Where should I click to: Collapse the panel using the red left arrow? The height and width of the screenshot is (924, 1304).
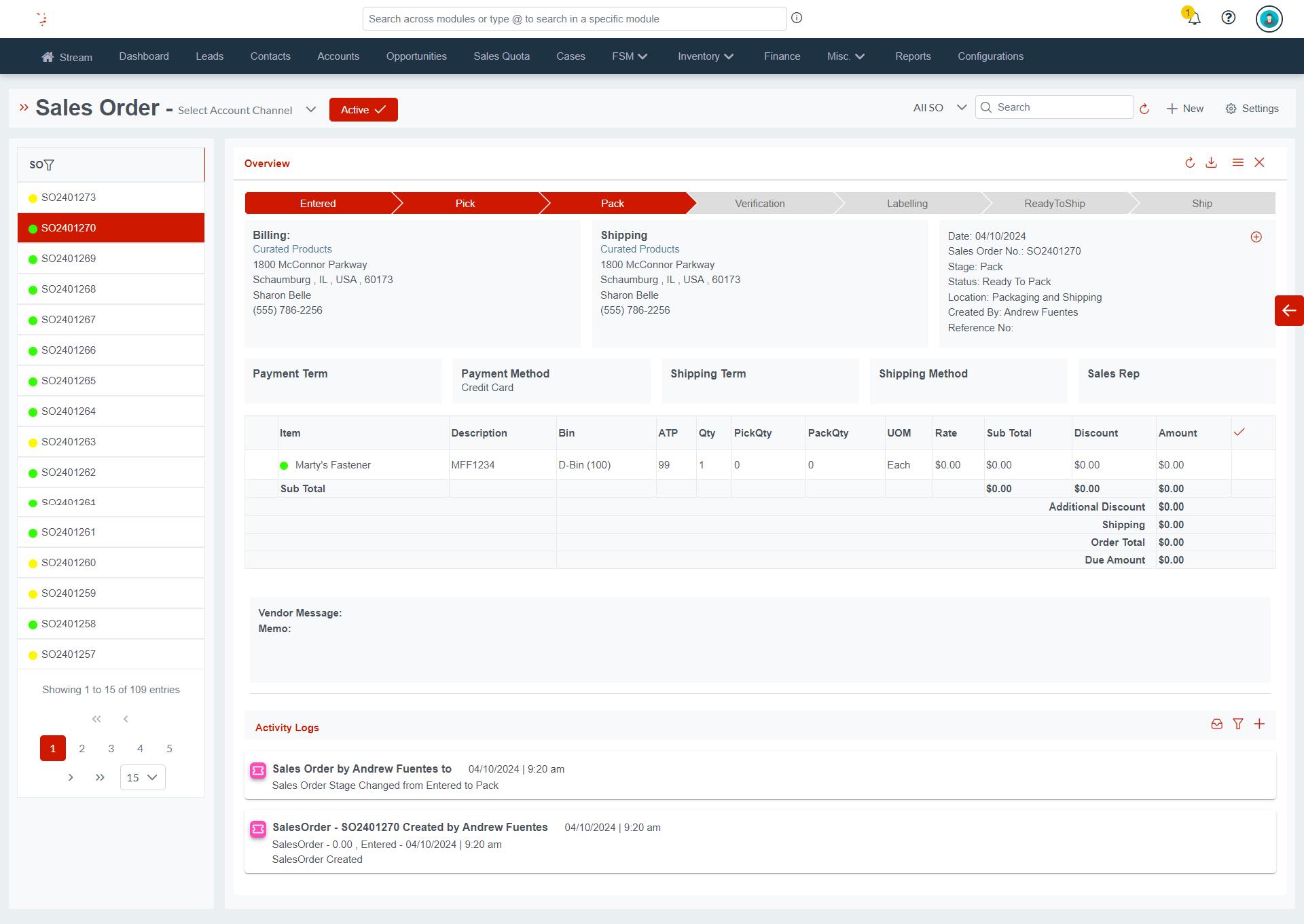(1288, 310)
